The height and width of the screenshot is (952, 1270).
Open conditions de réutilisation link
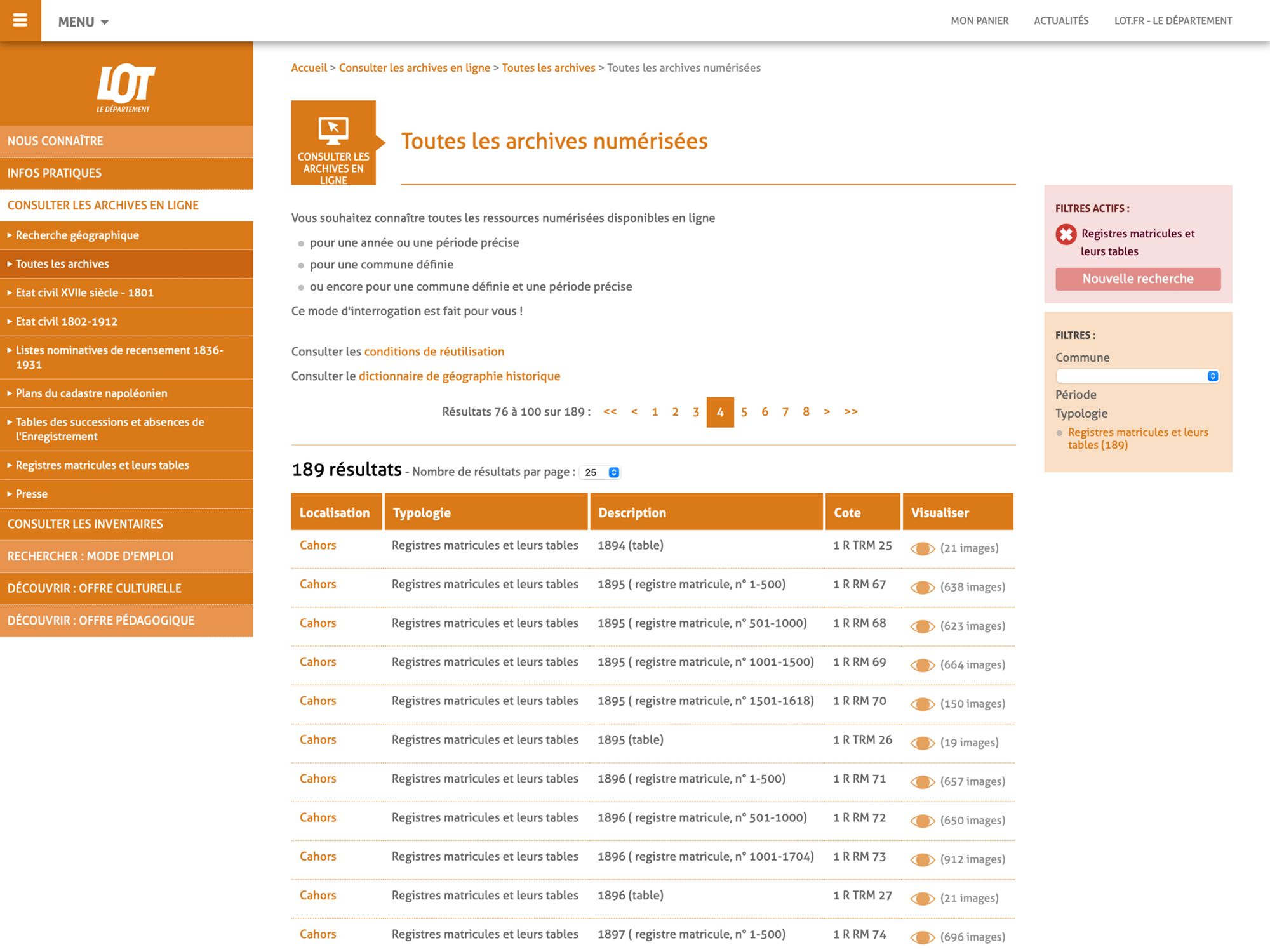click(x=434, y=352)
